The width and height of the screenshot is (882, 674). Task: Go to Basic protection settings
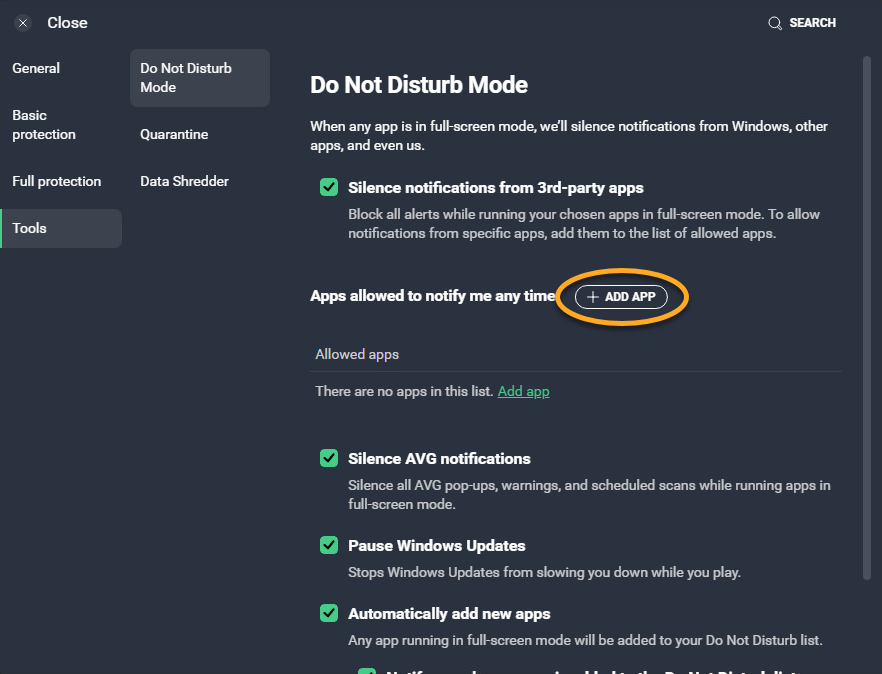44,125
